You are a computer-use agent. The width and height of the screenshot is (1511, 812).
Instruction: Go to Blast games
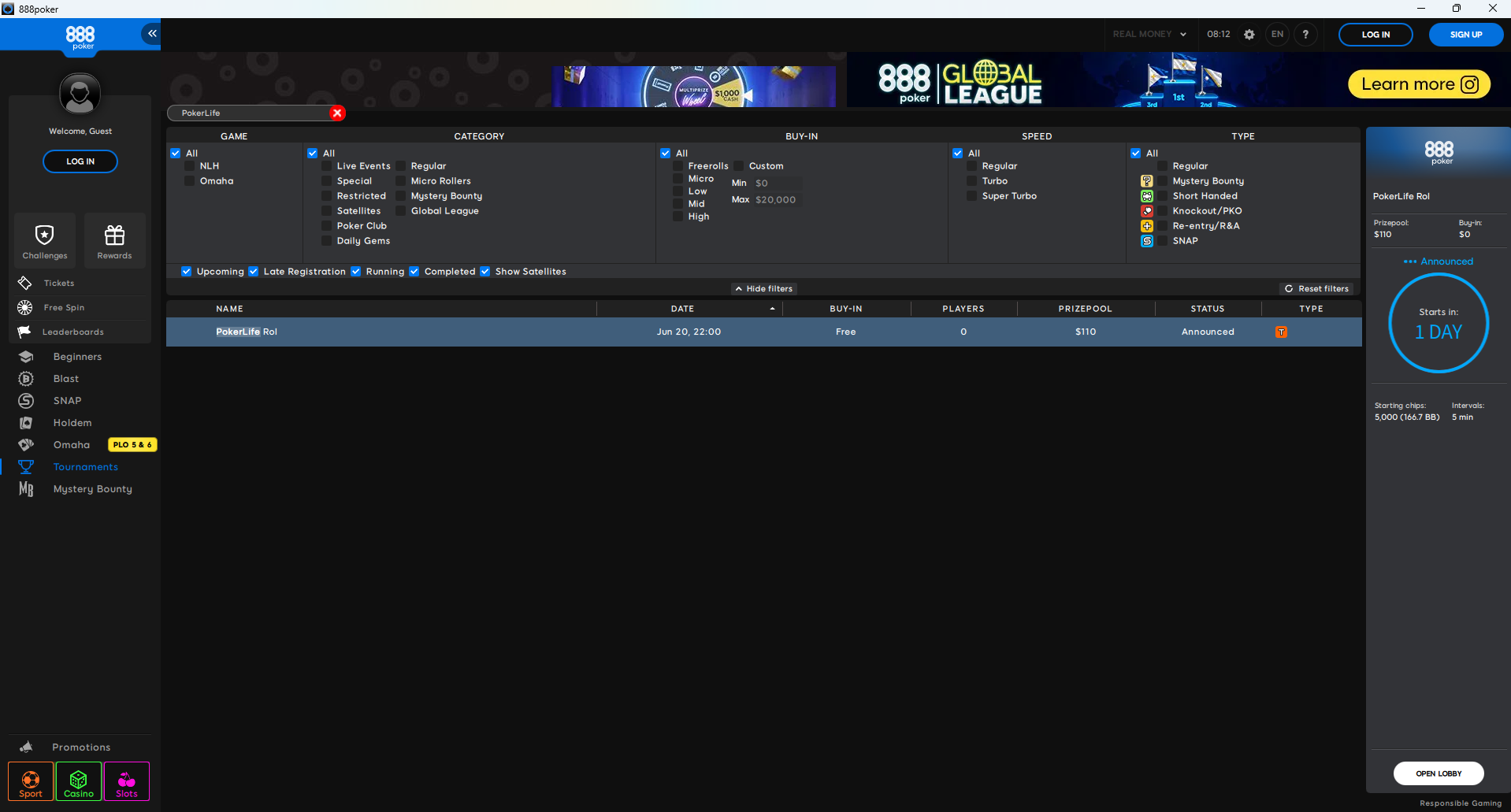pyautogui.click(x=66, y=379)
